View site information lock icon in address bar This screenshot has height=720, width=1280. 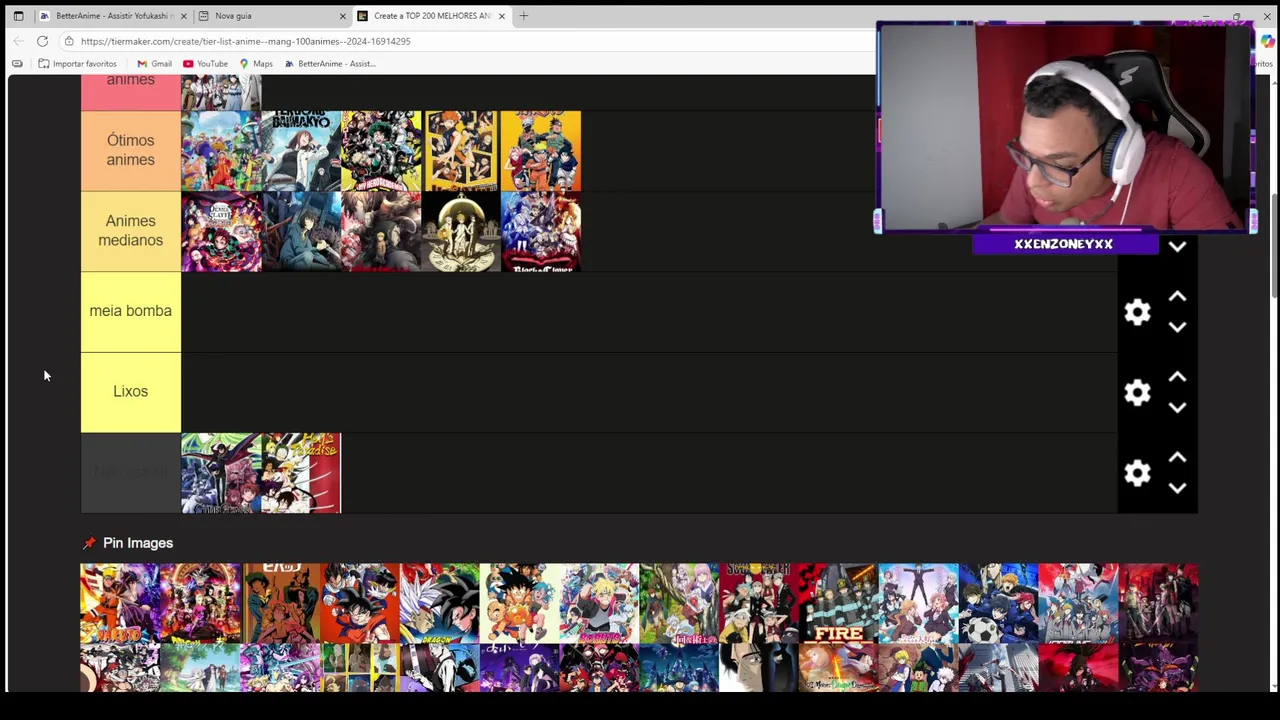click(68, 41)
